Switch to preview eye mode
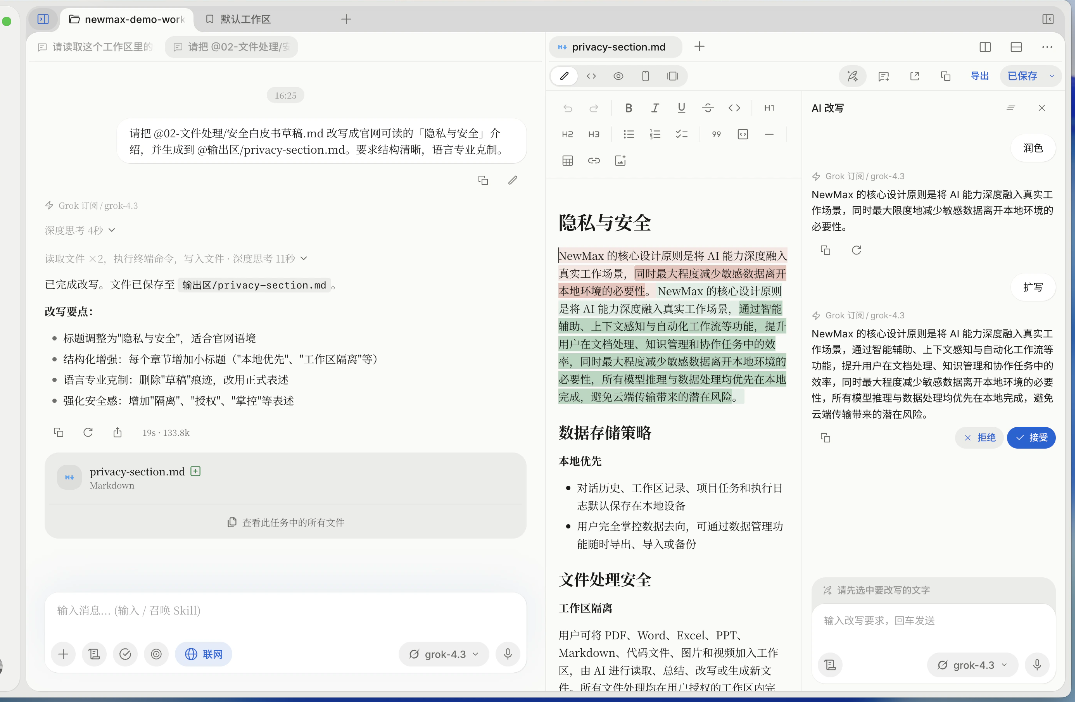 click(618, 76)
